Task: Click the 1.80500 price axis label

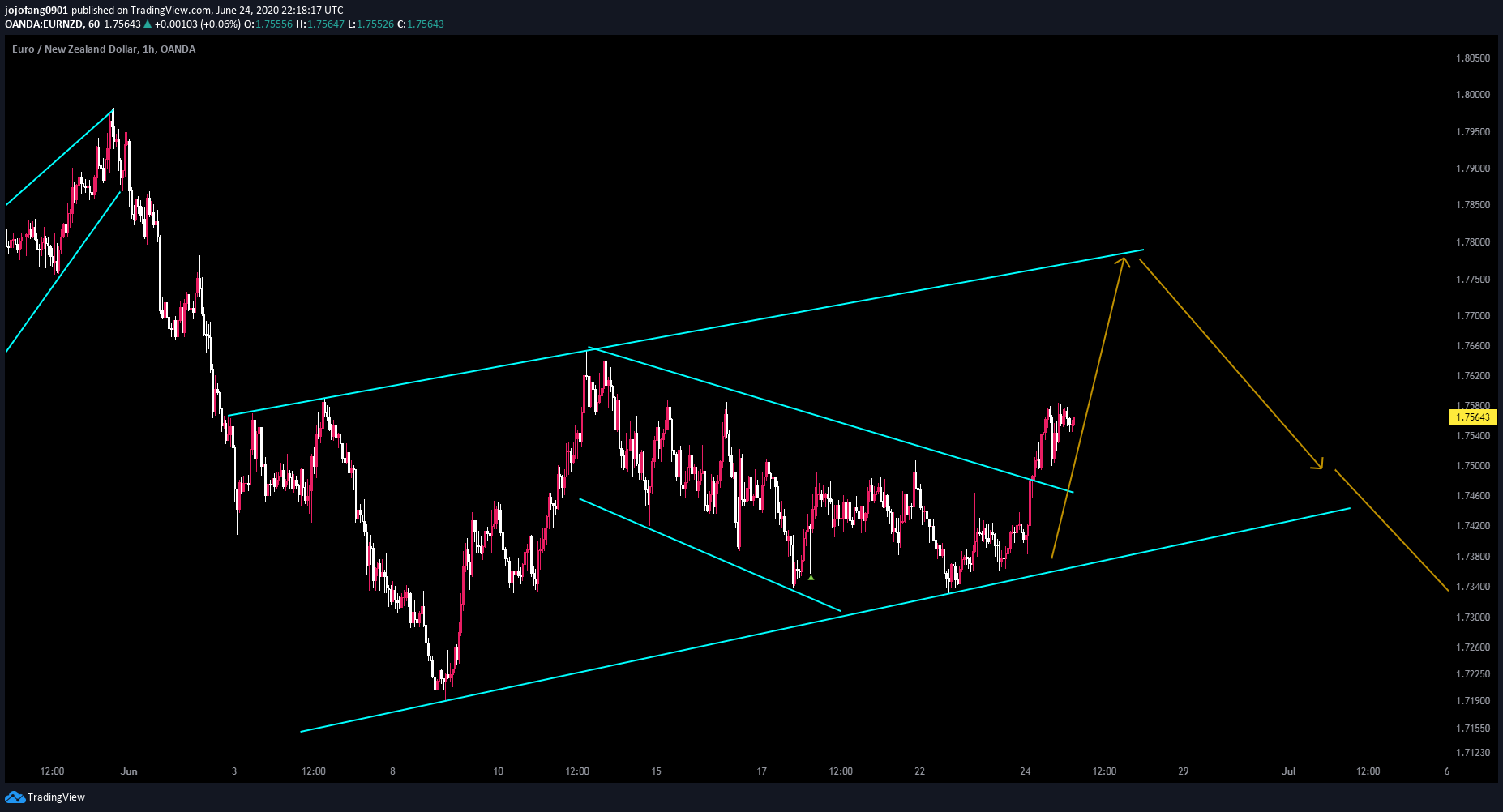Action: tap(1473, 58)
